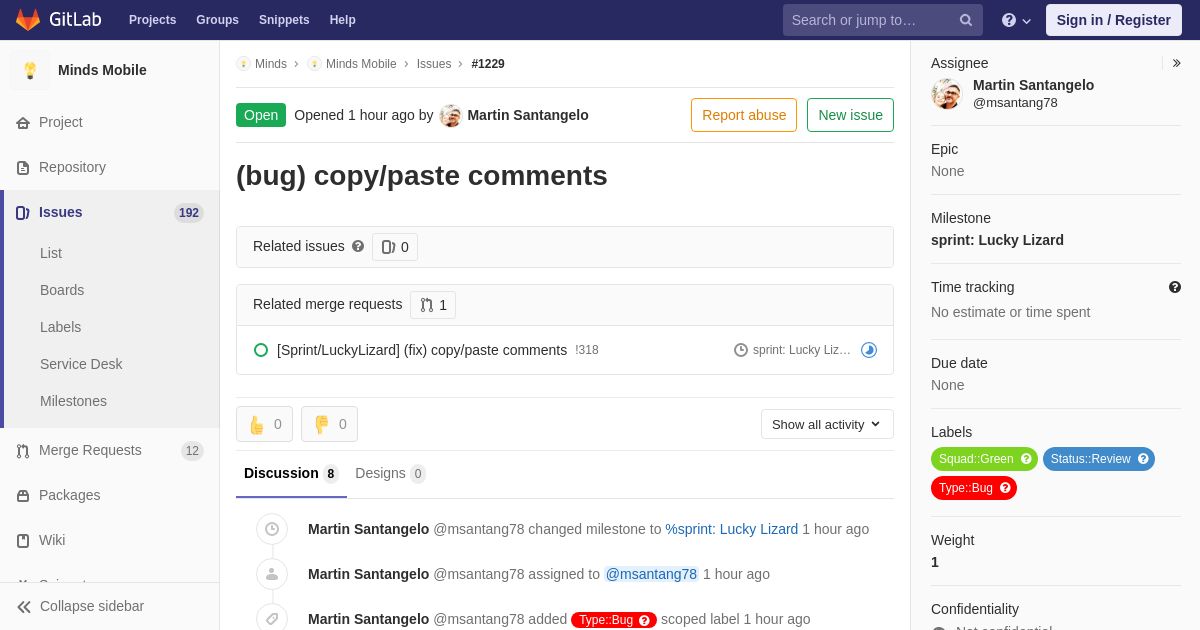Click Squad::Green label in sidebar

point(984,459)
